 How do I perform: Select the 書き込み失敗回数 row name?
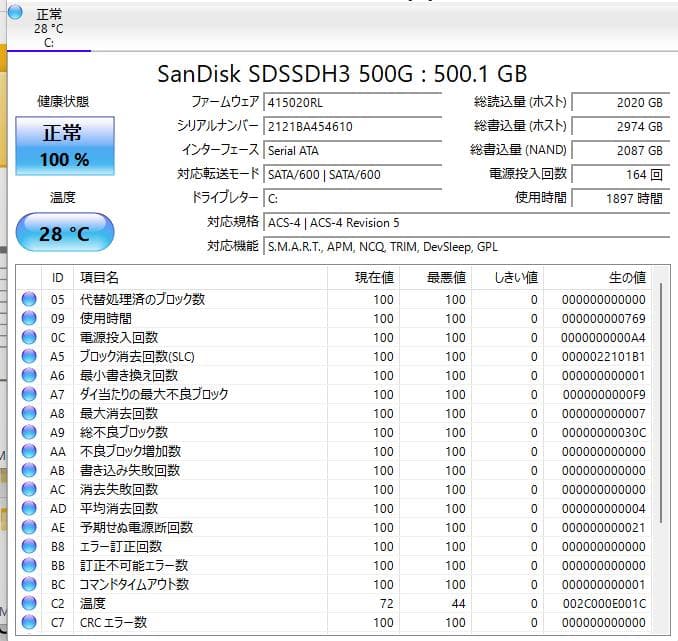point(130,471)
